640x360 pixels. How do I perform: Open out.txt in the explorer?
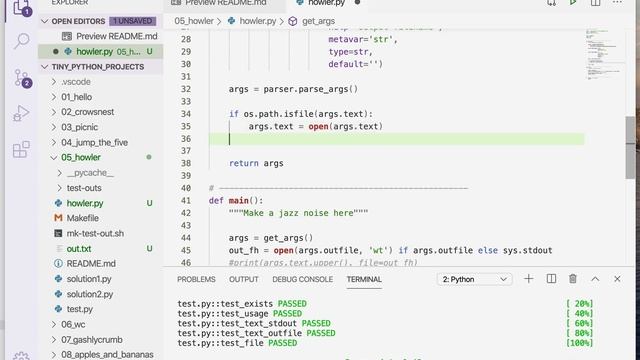click(79, 249)
